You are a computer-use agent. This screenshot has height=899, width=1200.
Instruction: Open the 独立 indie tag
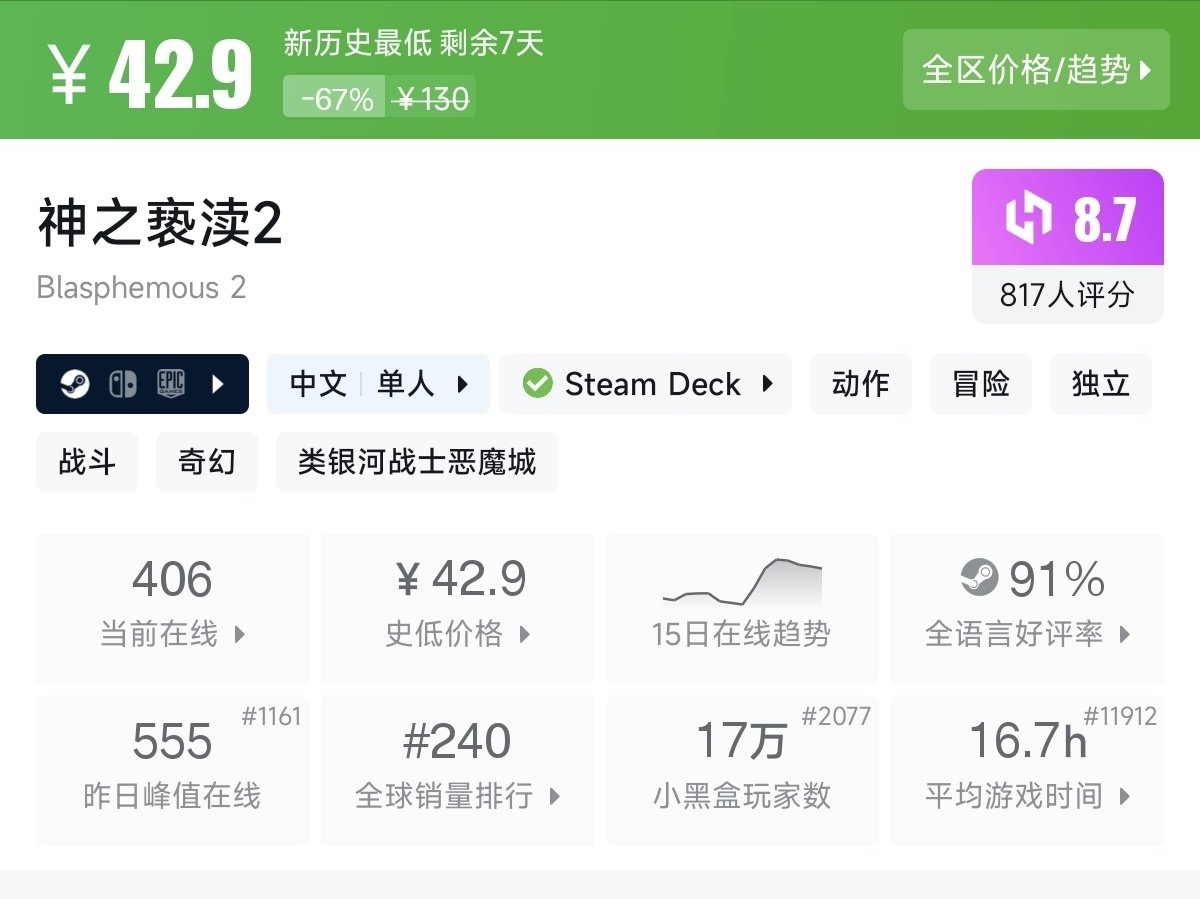tap(1100, 384)
